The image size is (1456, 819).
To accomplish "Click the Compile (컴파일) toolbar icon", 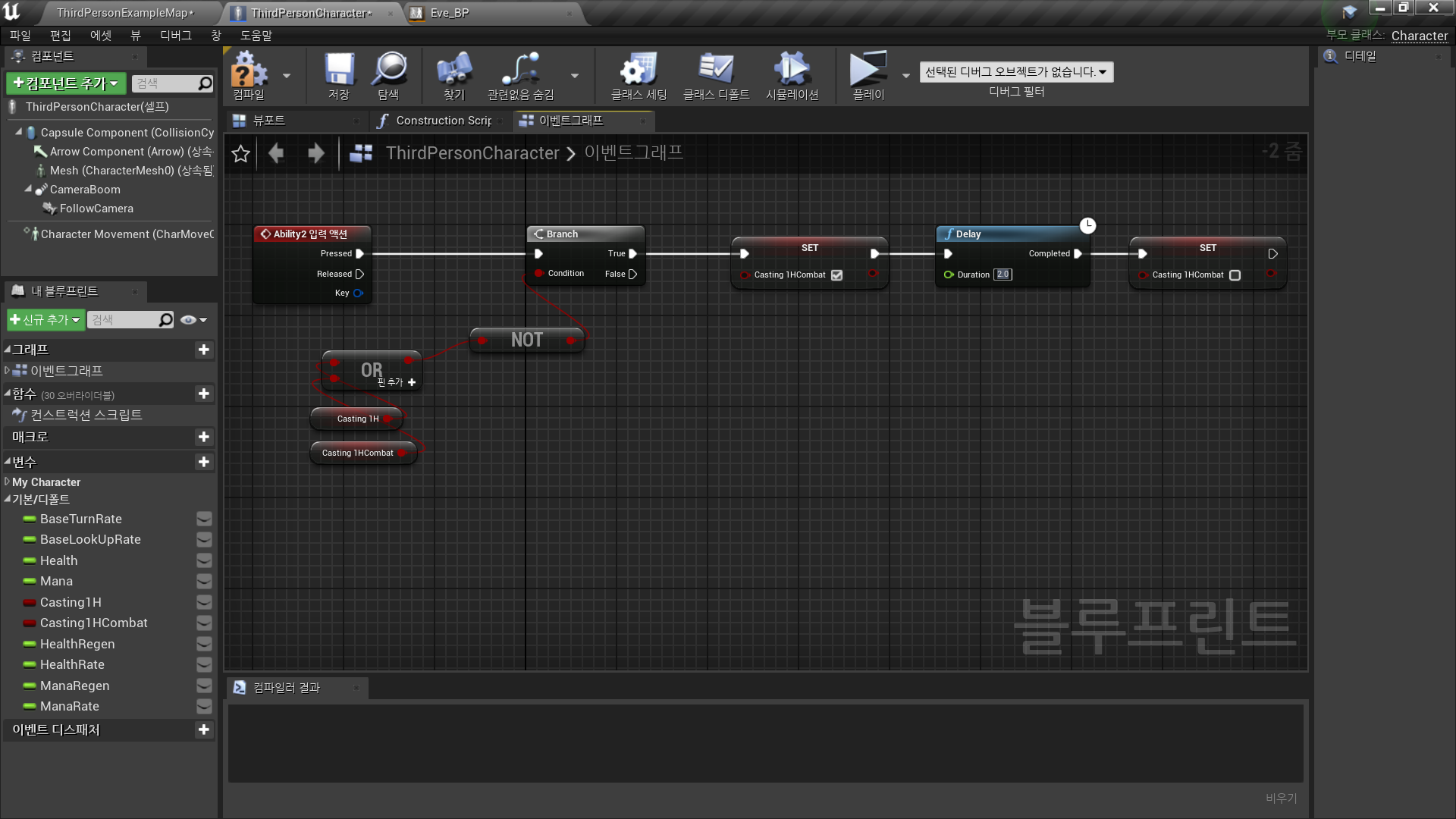I will click(249, 71).
